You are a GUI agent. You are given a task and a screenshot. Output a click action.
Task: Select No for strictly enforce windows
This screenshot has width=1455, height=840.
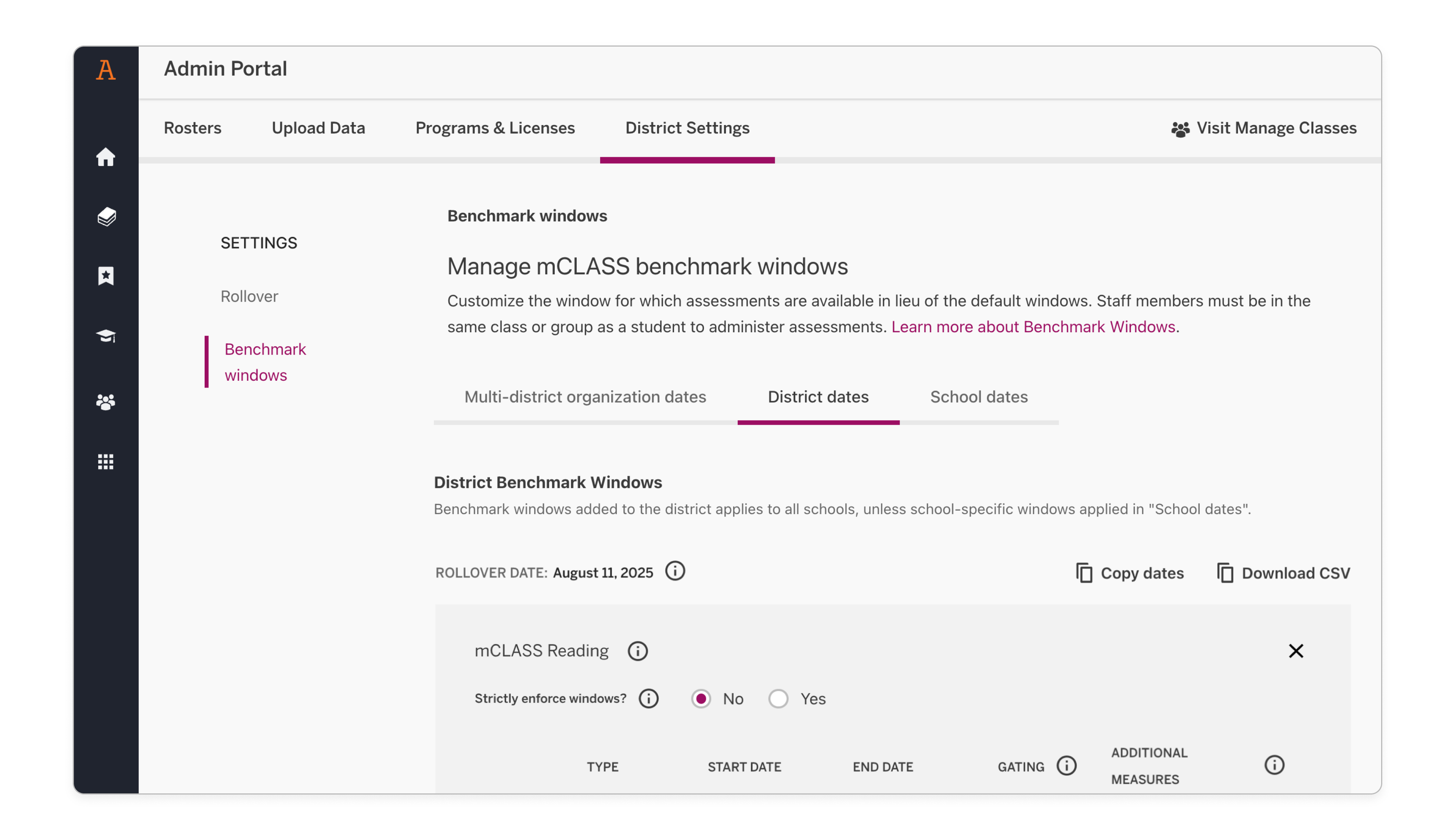click(x=701, y=699)
